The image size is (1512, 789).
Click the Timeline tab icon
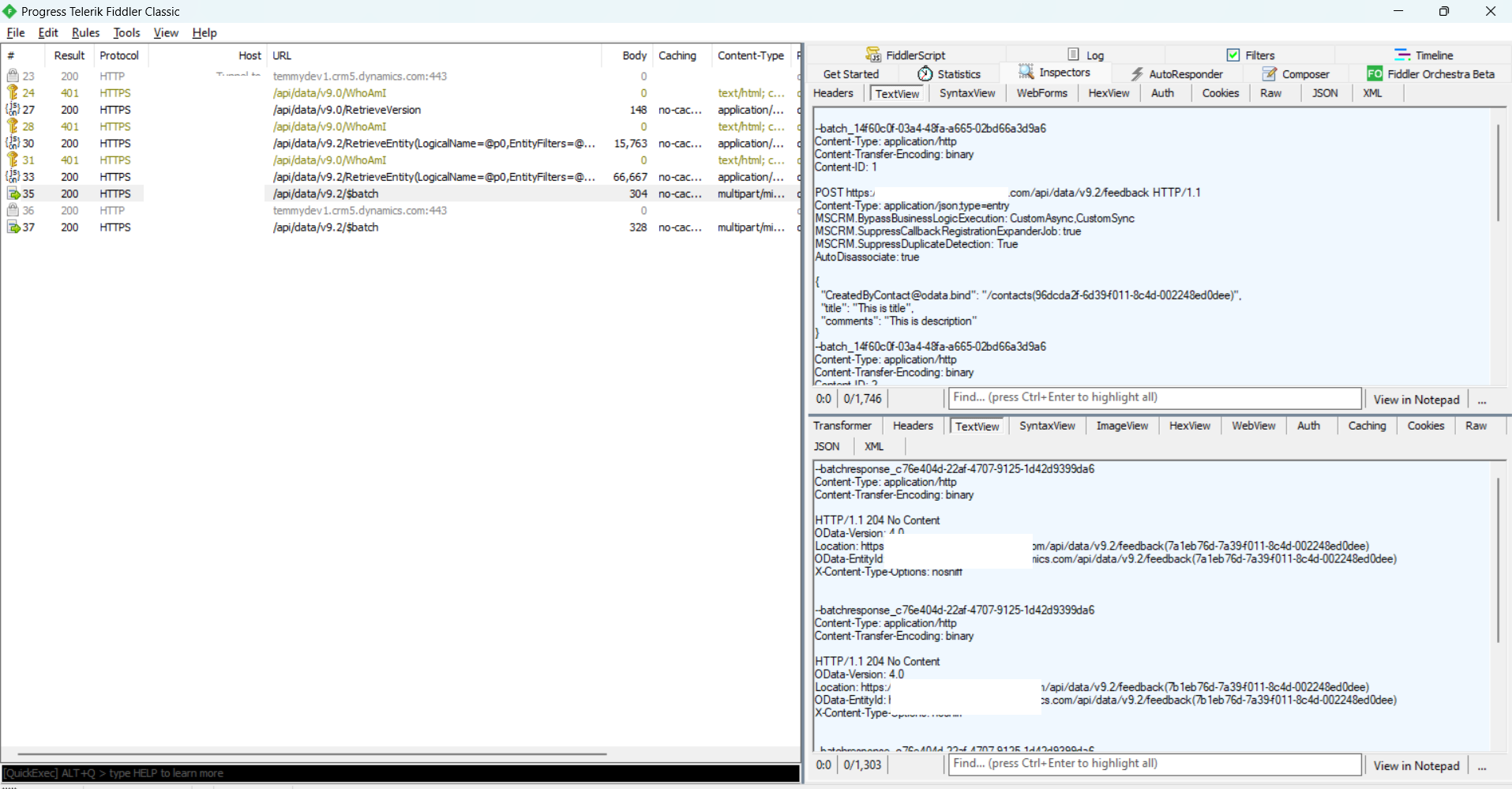tap(1402, 54)
